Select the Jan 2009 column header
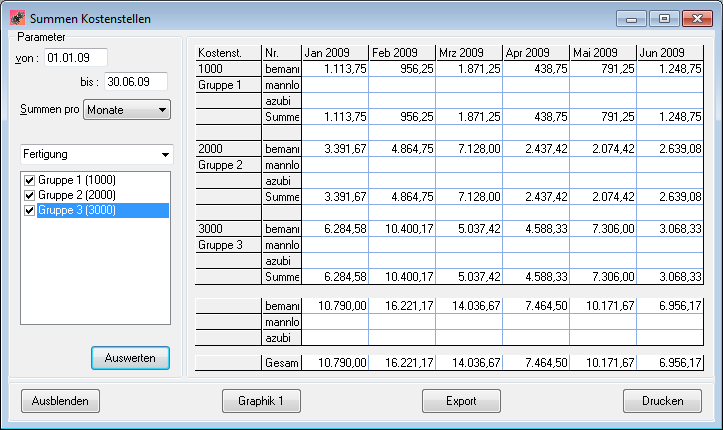Screen dimensions: 723x430 (x=334, y=52)
